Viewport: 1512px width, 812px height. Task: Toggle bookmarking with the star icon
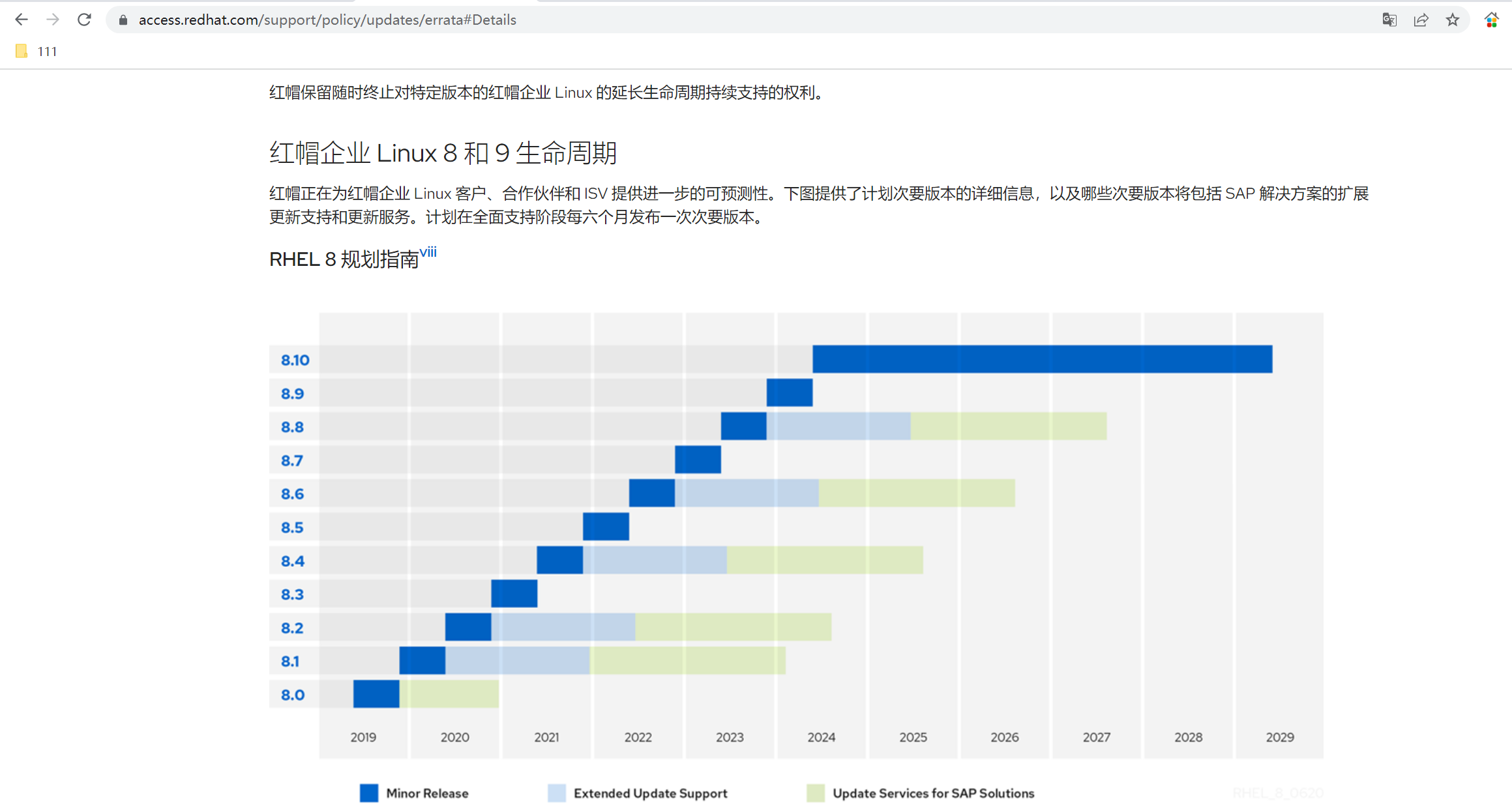coord(1453,20)
